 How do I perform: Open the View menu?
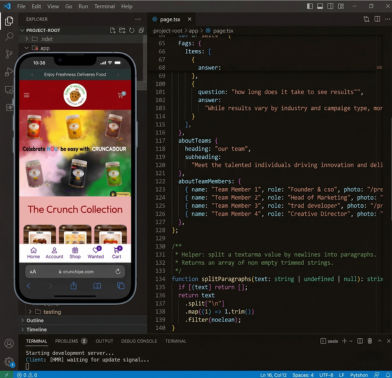53,6
